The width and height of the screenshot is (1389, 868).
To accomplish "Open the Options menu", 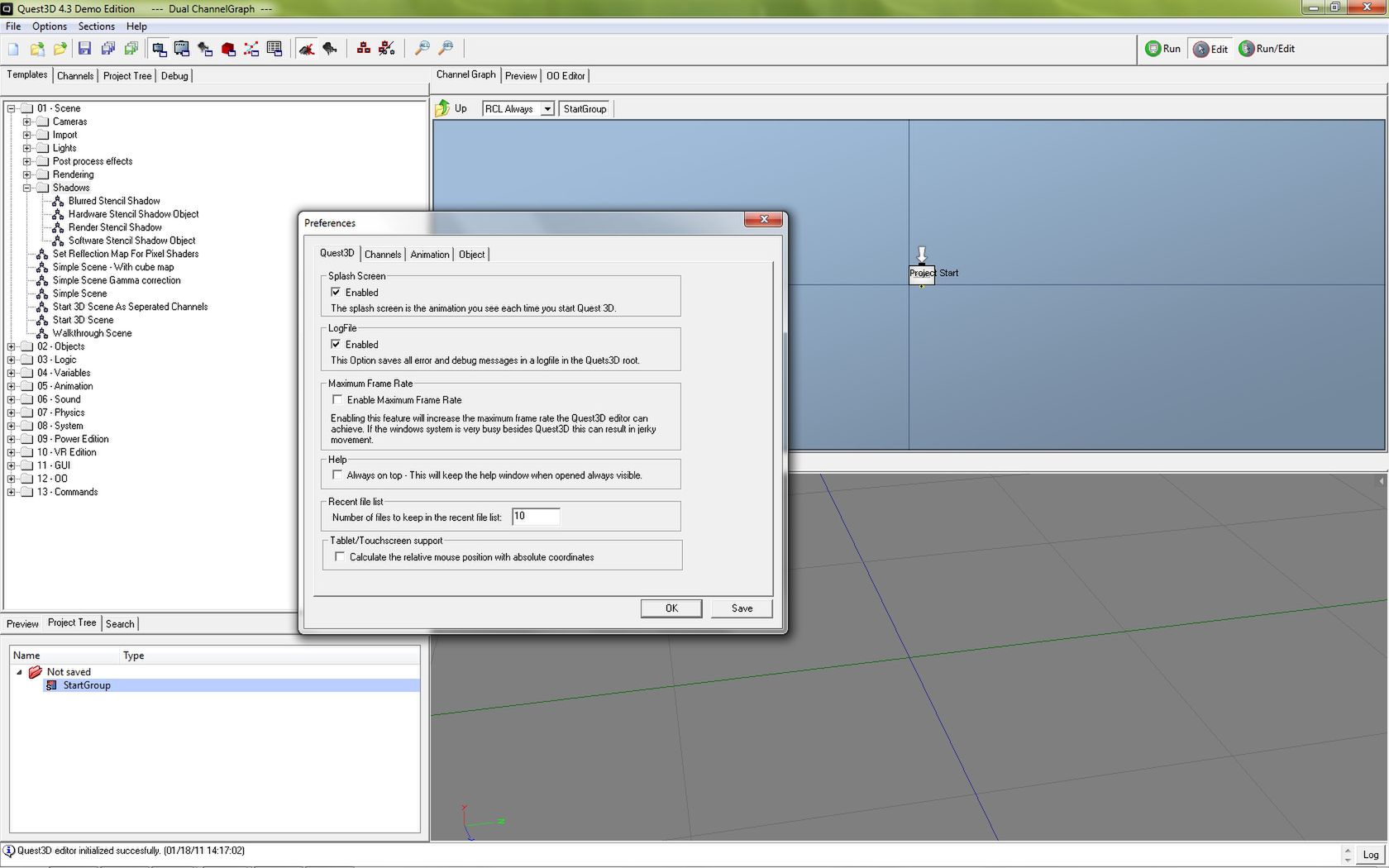I will pos(50,26).
